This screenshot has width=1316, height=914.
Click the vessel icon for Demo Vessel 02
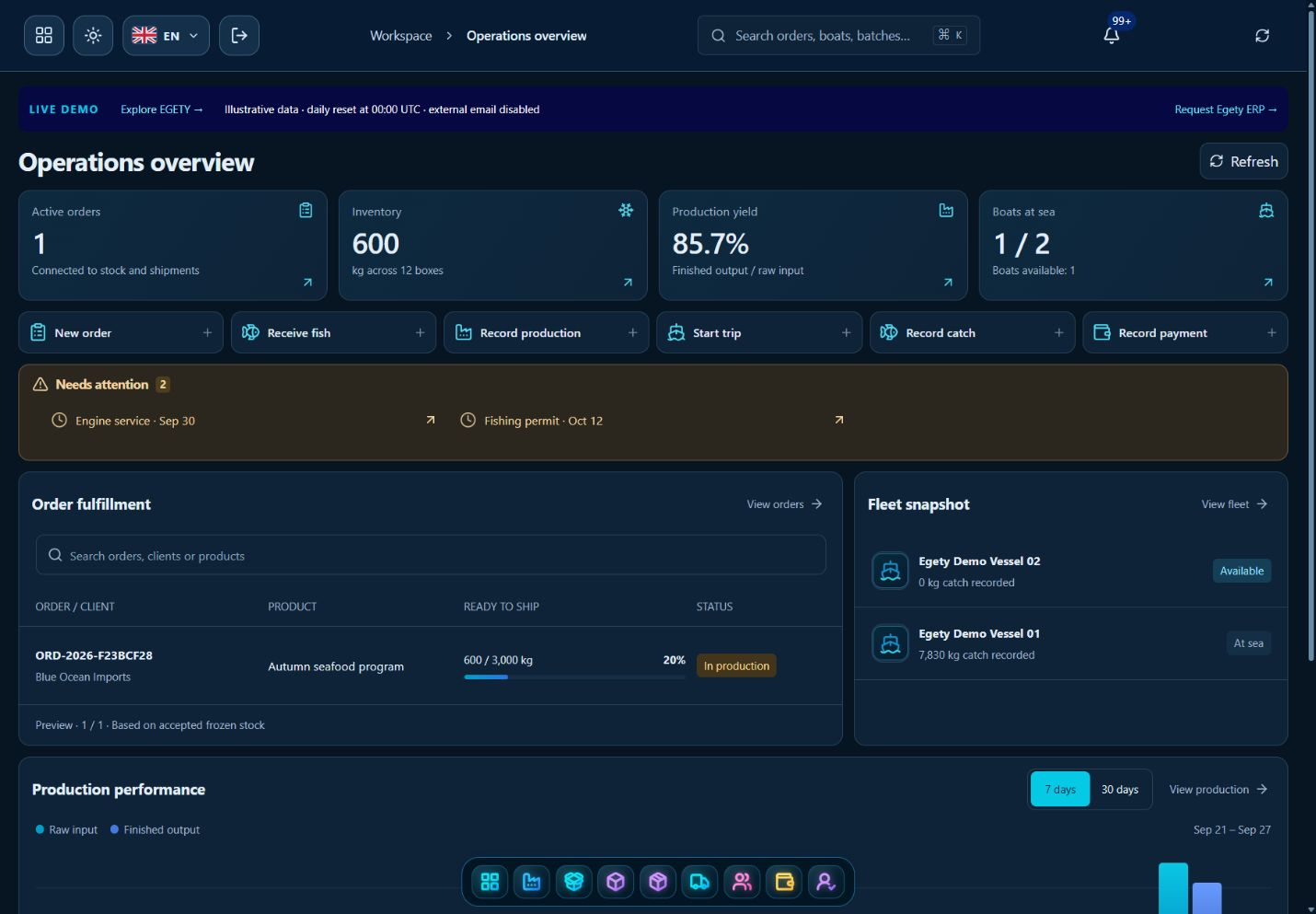890,571
